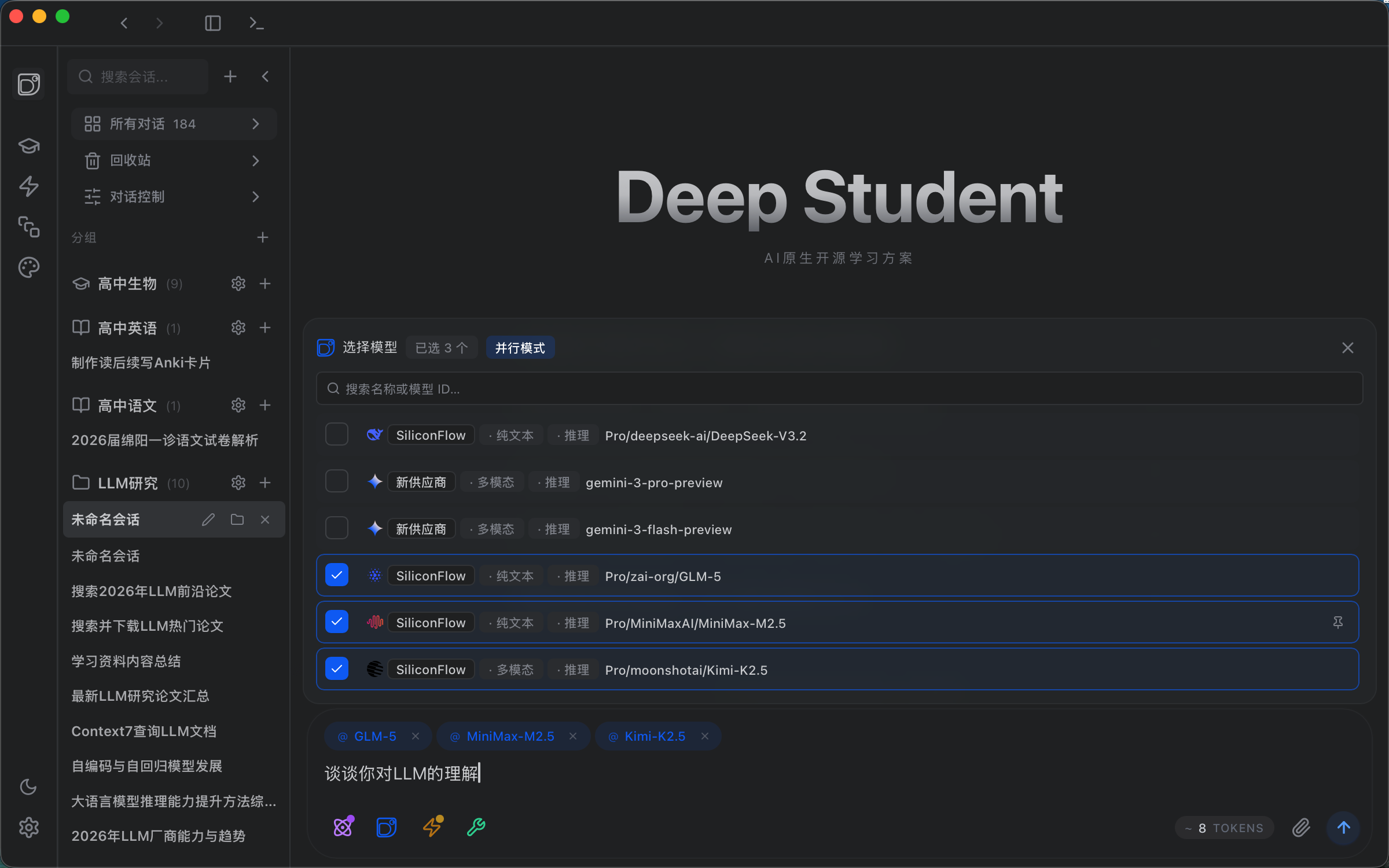Remove the Kimi-K2.5 model chip
The image size is (1389, 868).
pos(705,736)
